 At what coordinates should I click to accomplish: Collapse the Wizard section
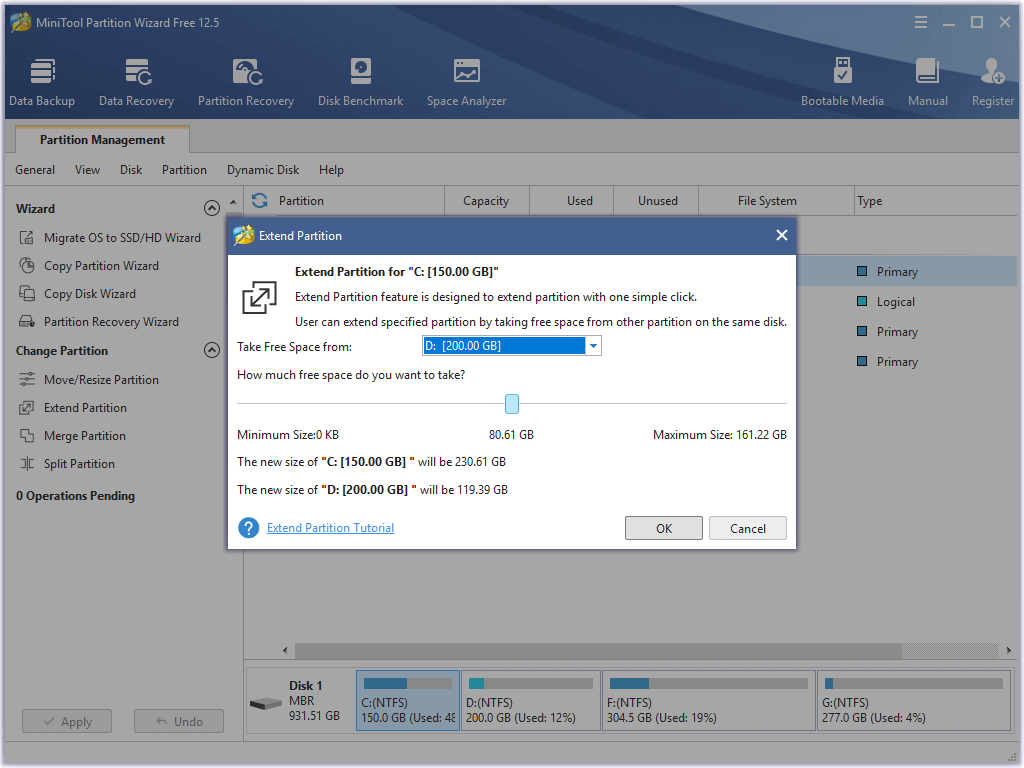212,207
